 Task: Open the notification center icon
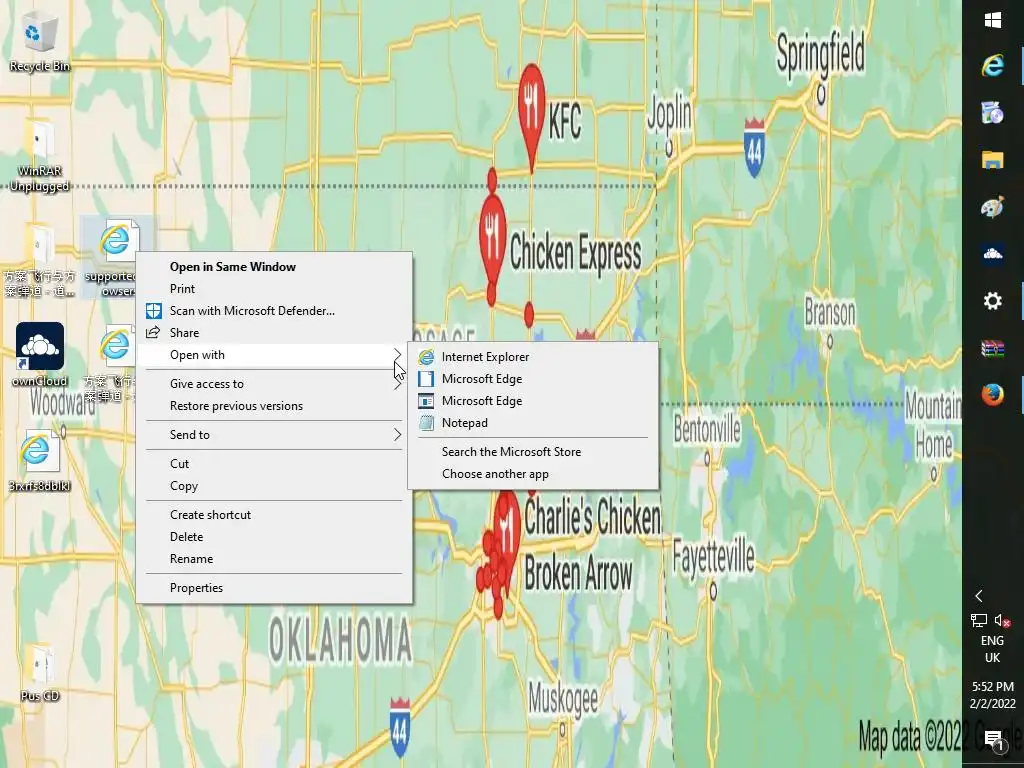tap(993, 741)
